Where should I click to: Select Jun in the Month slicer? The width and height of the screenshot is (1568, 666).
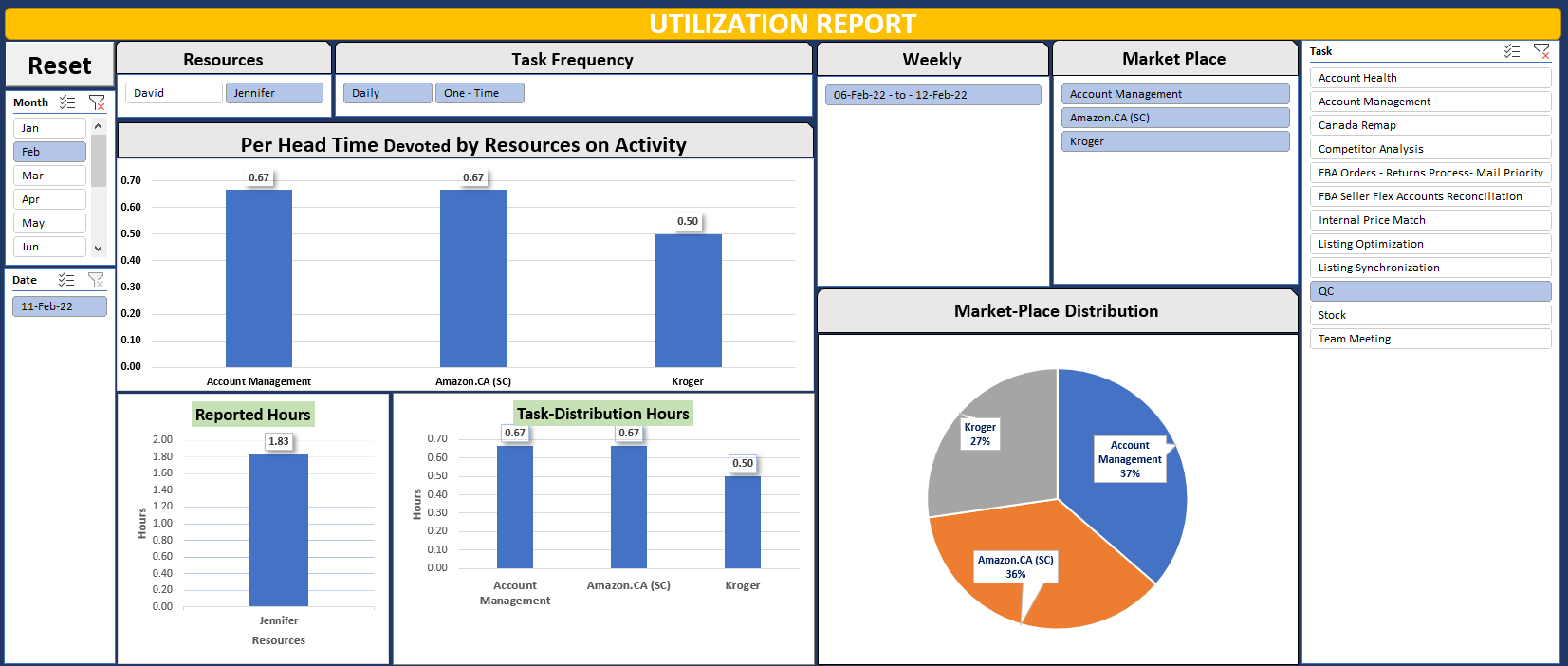[x=49, y=247]
